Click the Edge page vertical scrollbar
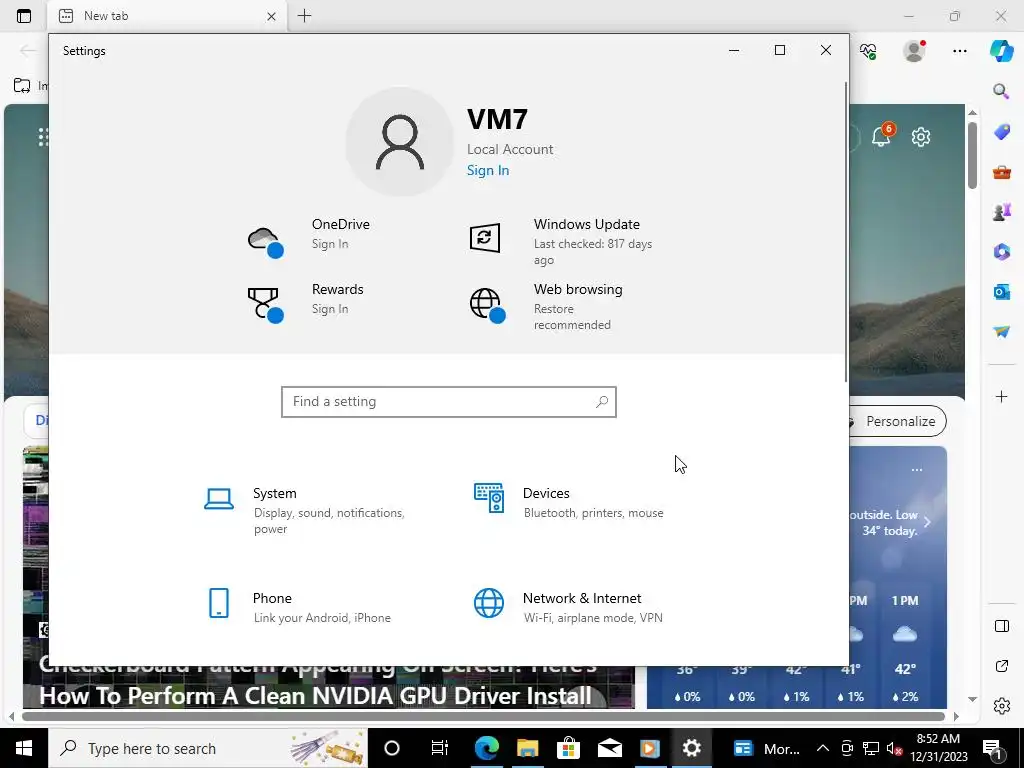The image size is (1024, 768). (x=972, y=155)
